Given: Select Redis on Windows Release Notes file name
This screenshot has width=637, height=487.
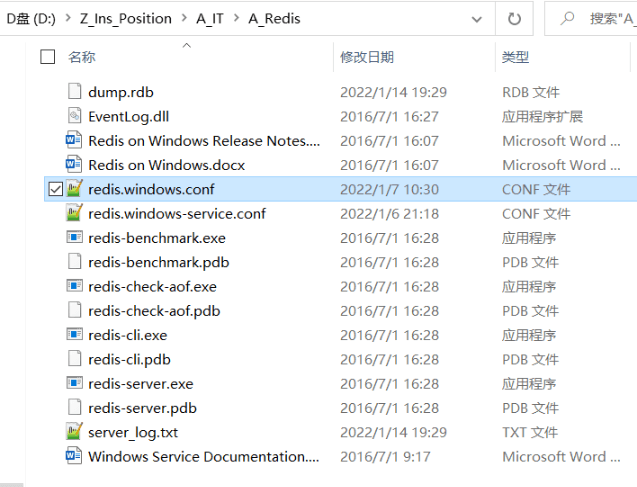Looking at the screenshot, I should 204,141.
